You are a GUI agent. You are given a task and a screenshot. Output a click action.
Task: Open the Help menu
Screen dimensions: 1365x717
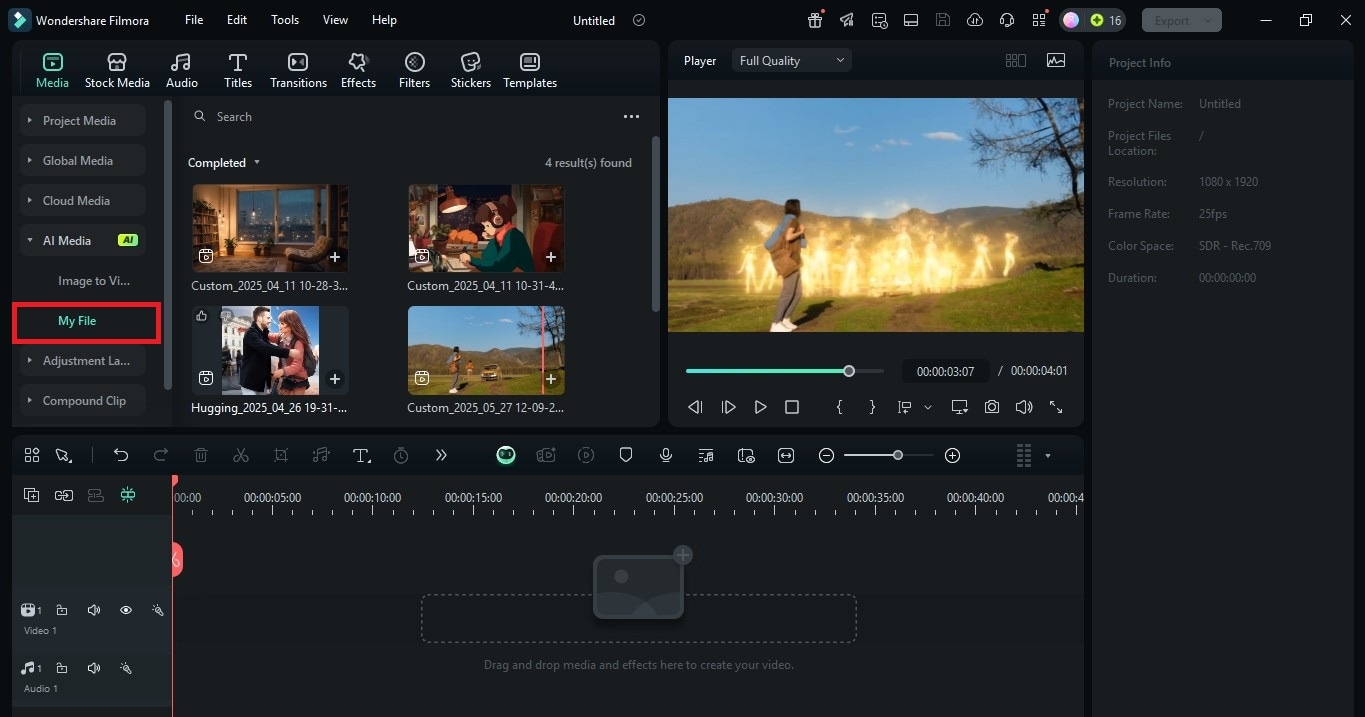click(x=384, y=20)
